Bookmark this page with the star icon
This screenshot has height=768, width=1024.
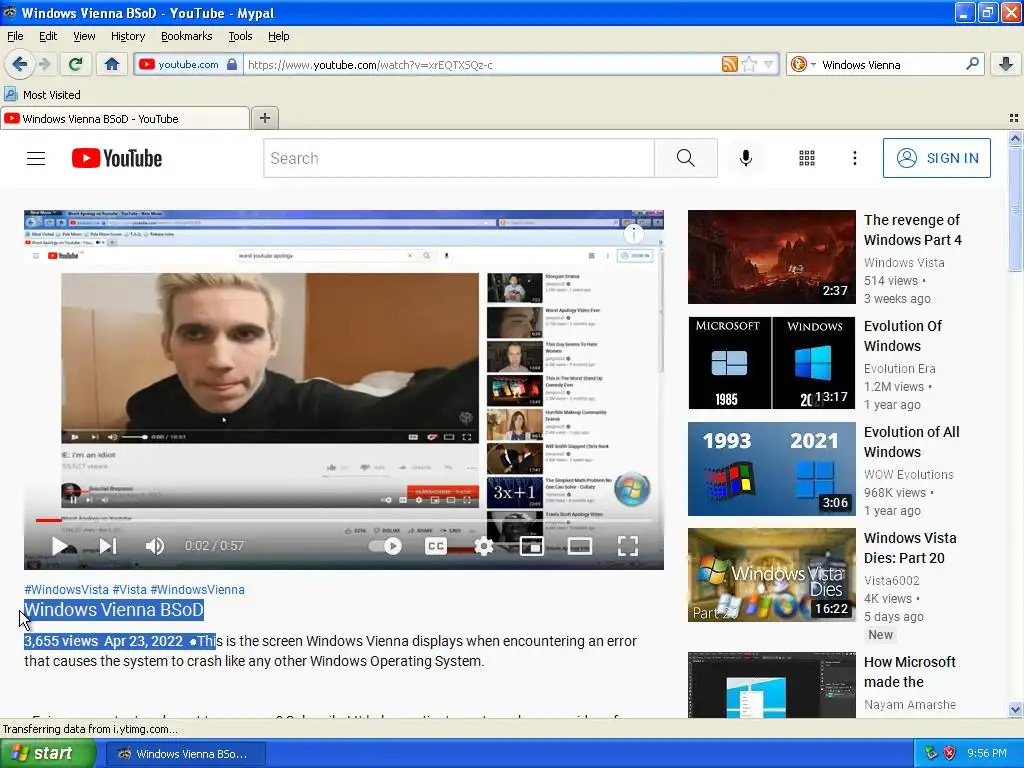750,64
